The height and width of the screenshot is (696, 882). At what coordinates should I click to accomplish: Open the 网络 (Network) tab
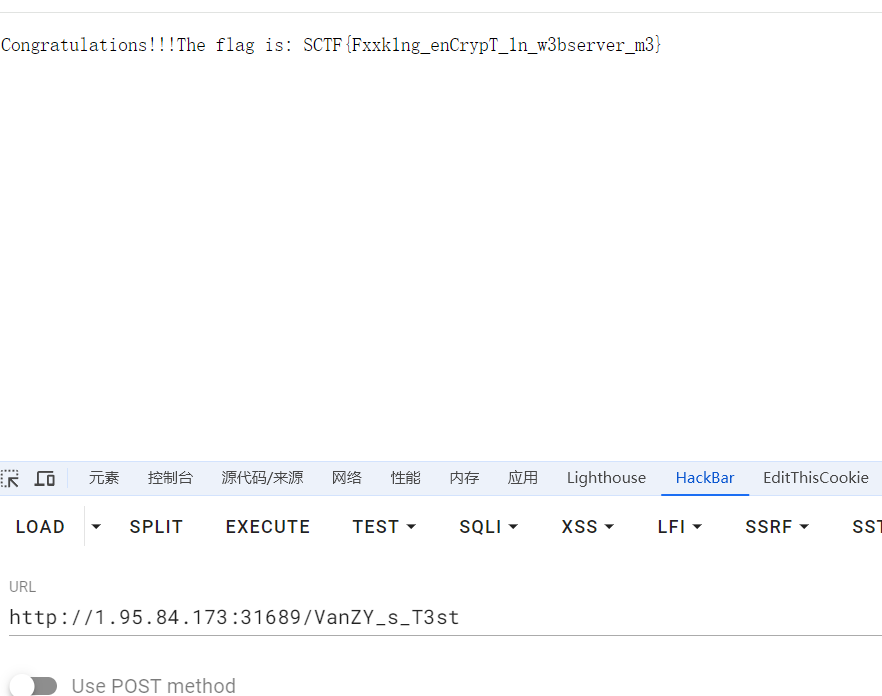347,478
